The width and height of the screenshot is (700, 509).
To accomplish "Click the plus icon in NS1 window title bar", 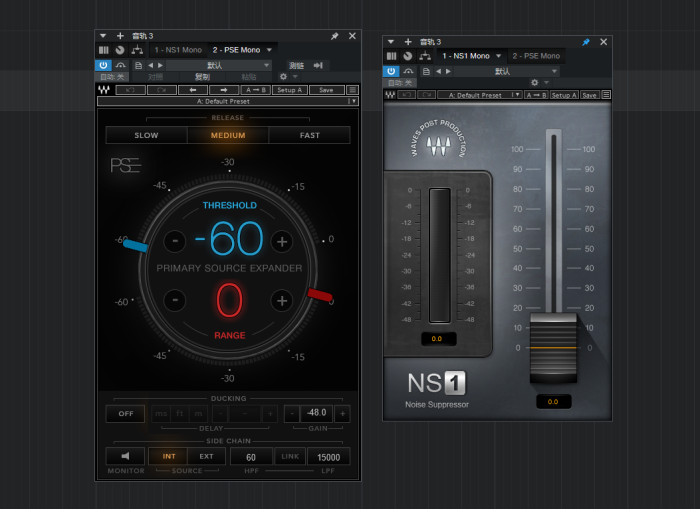I will [x=408, y=42].
